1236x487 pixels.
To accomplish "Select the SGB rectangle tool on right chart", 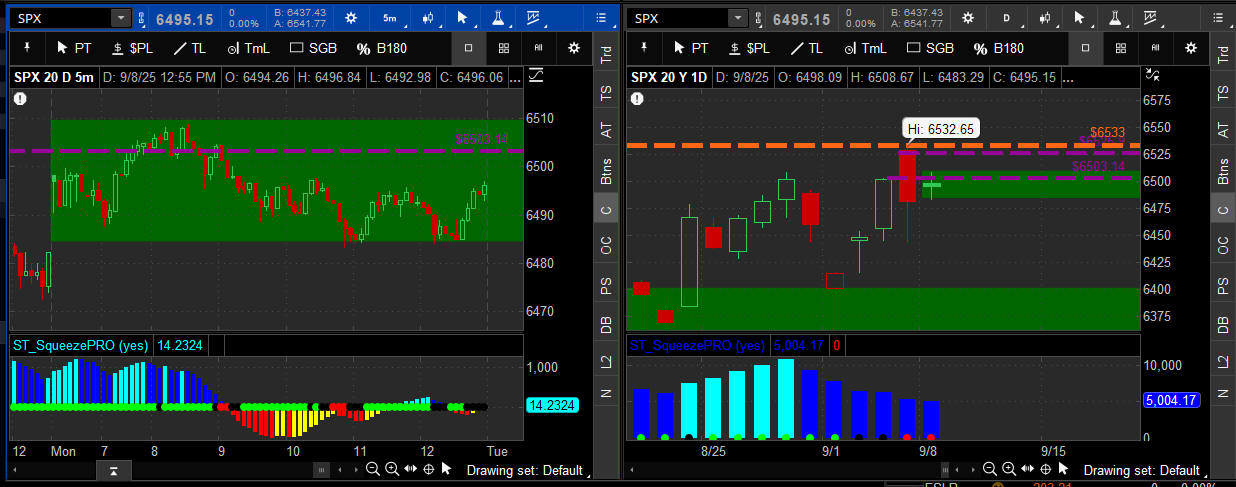I will coord(925,48).
